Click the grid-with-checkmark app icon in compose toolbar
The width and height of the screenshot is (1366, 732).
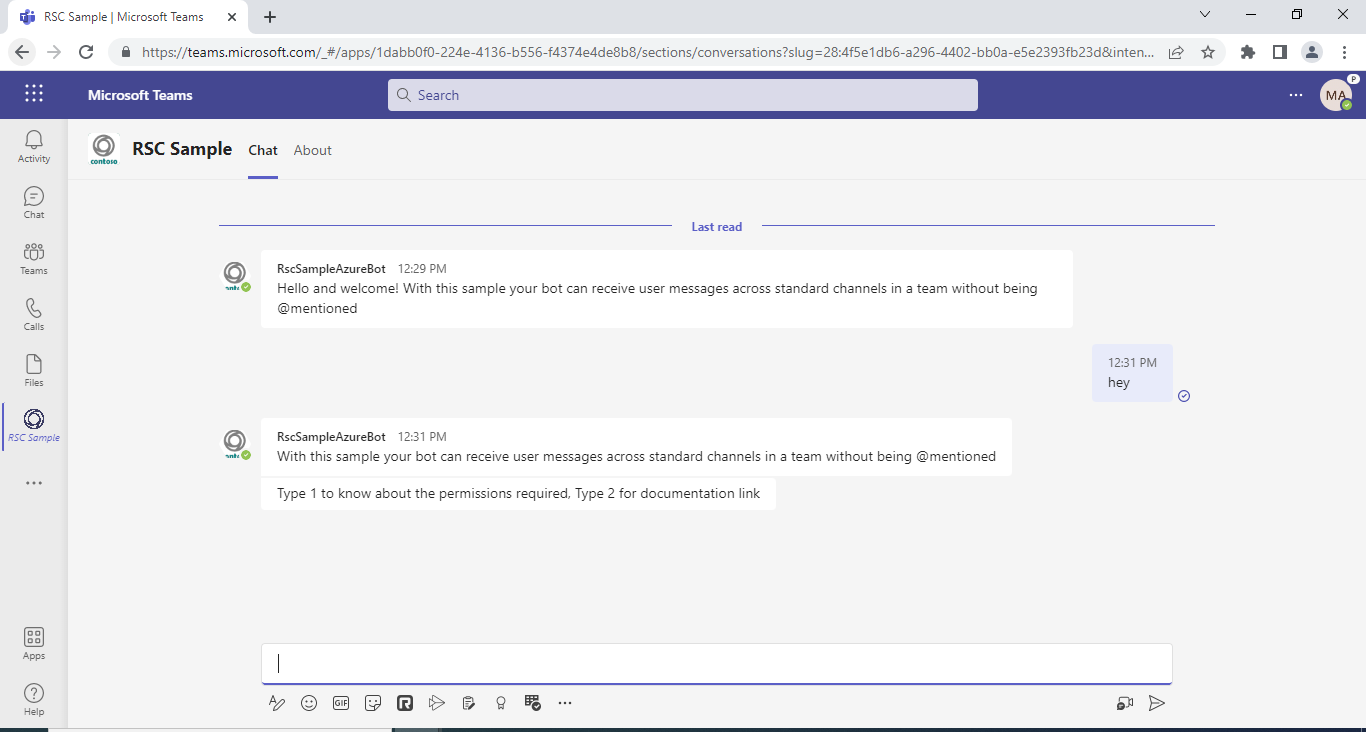(x=533, y=703)
